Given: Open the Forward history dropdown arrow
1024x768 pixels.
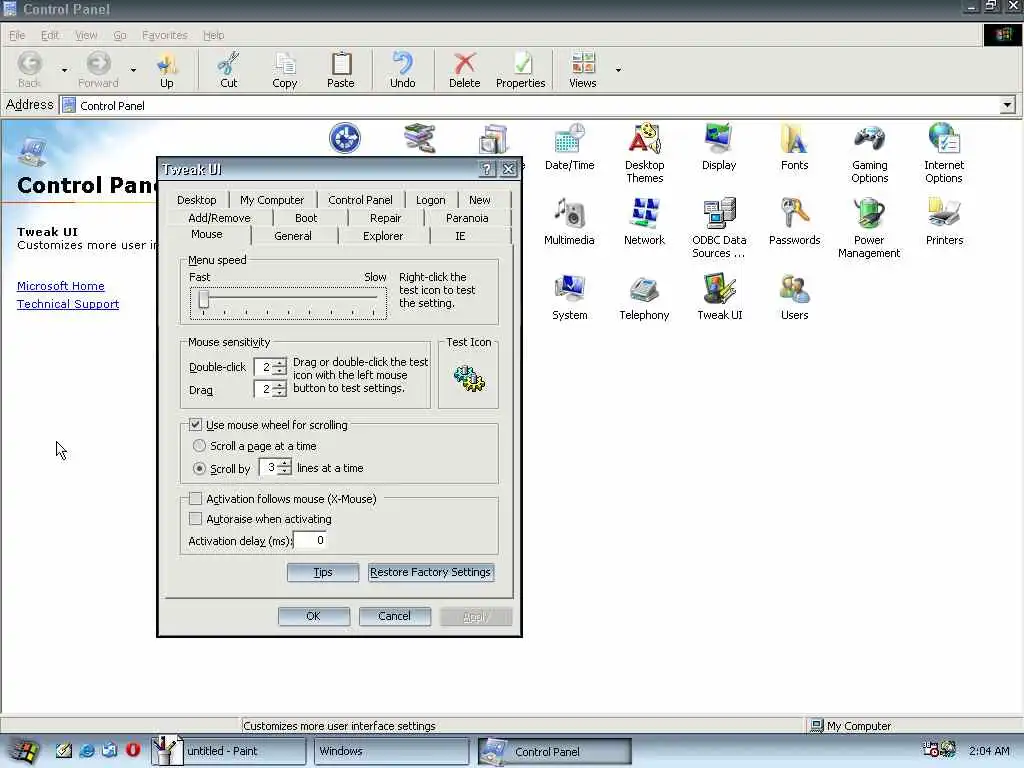Looking at the screenshot, I should point(133,70).
